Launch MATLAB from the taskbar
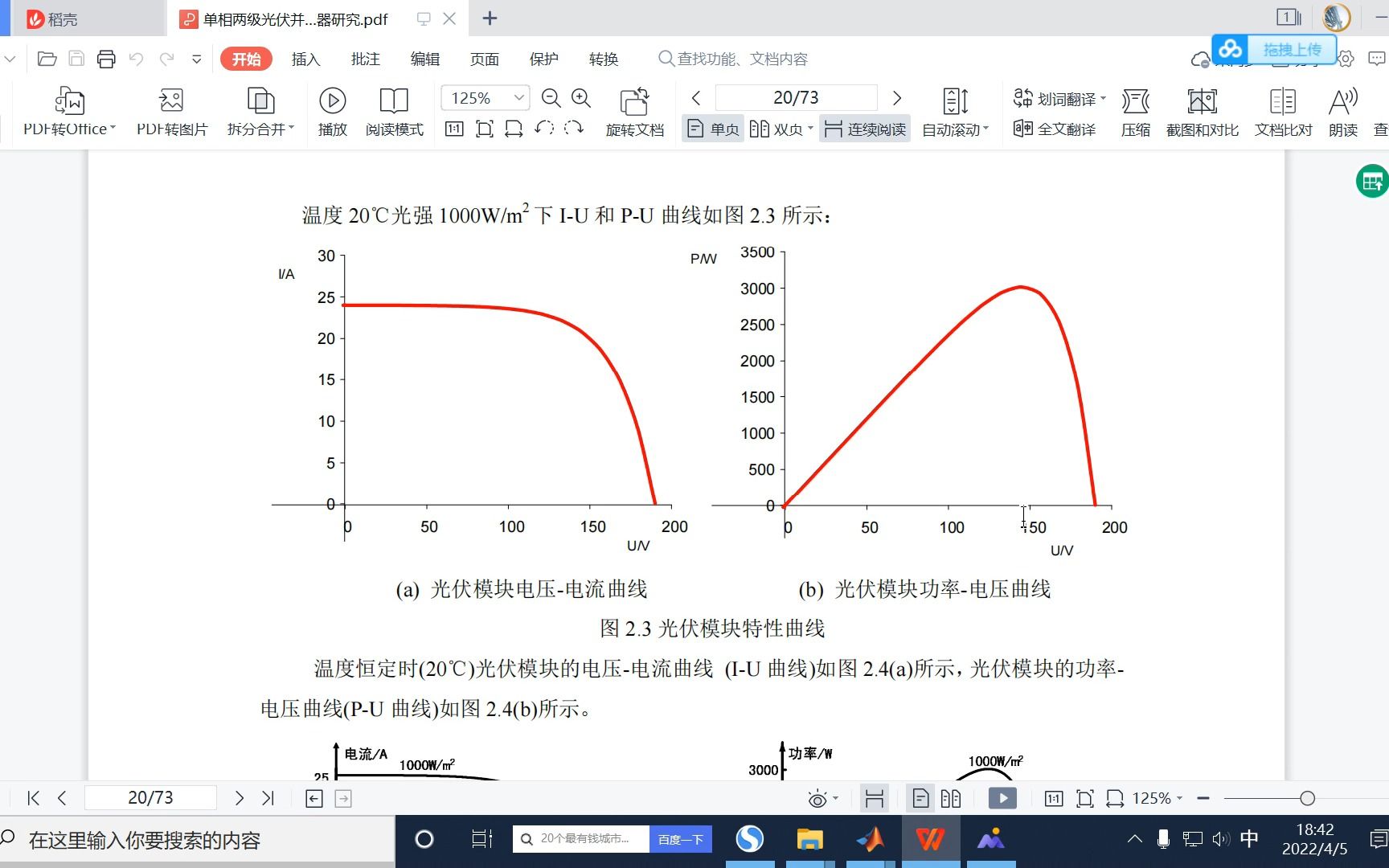The width and height of the screenshot is (1389, 868). 871,839
